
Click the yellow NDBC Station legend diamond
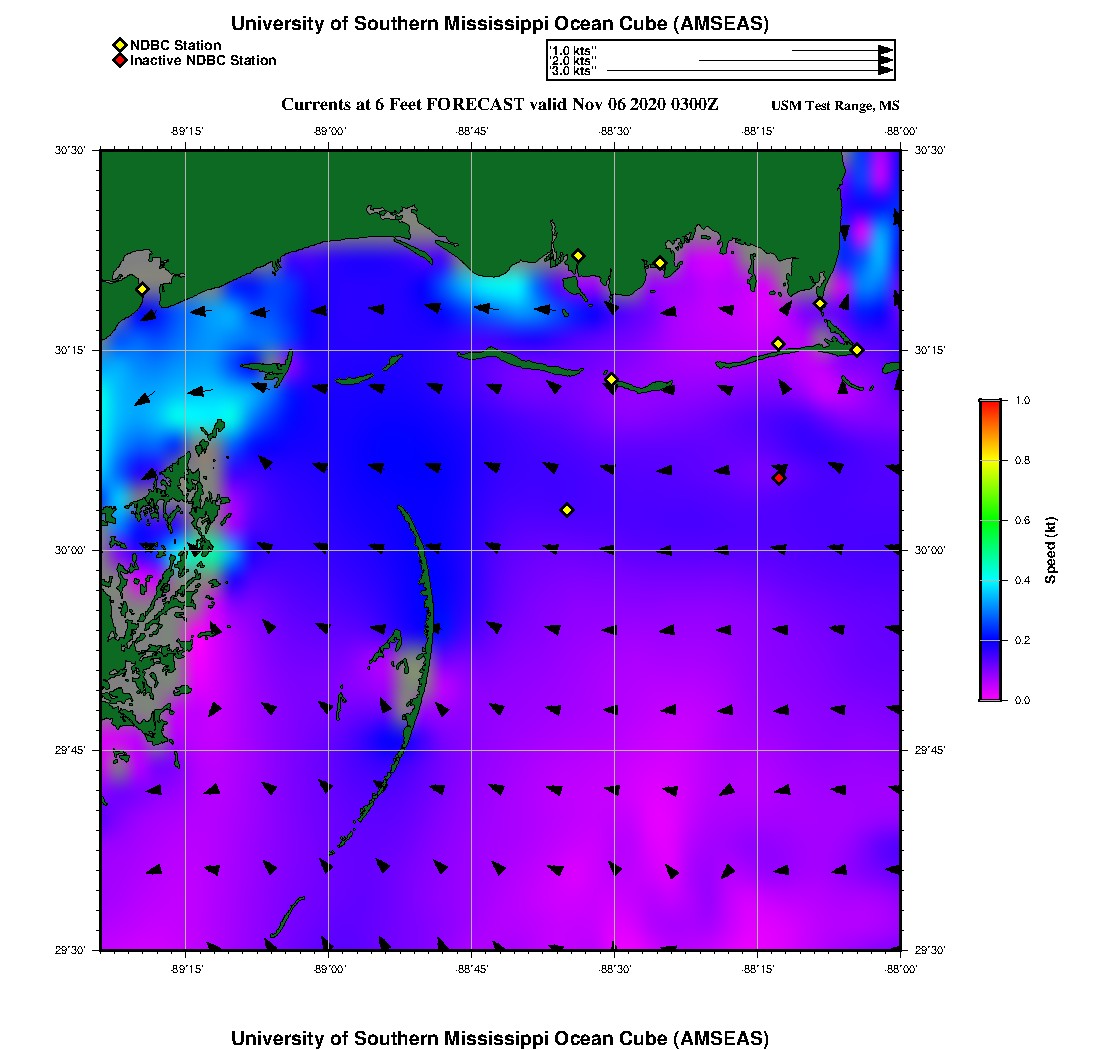point(120,46)
